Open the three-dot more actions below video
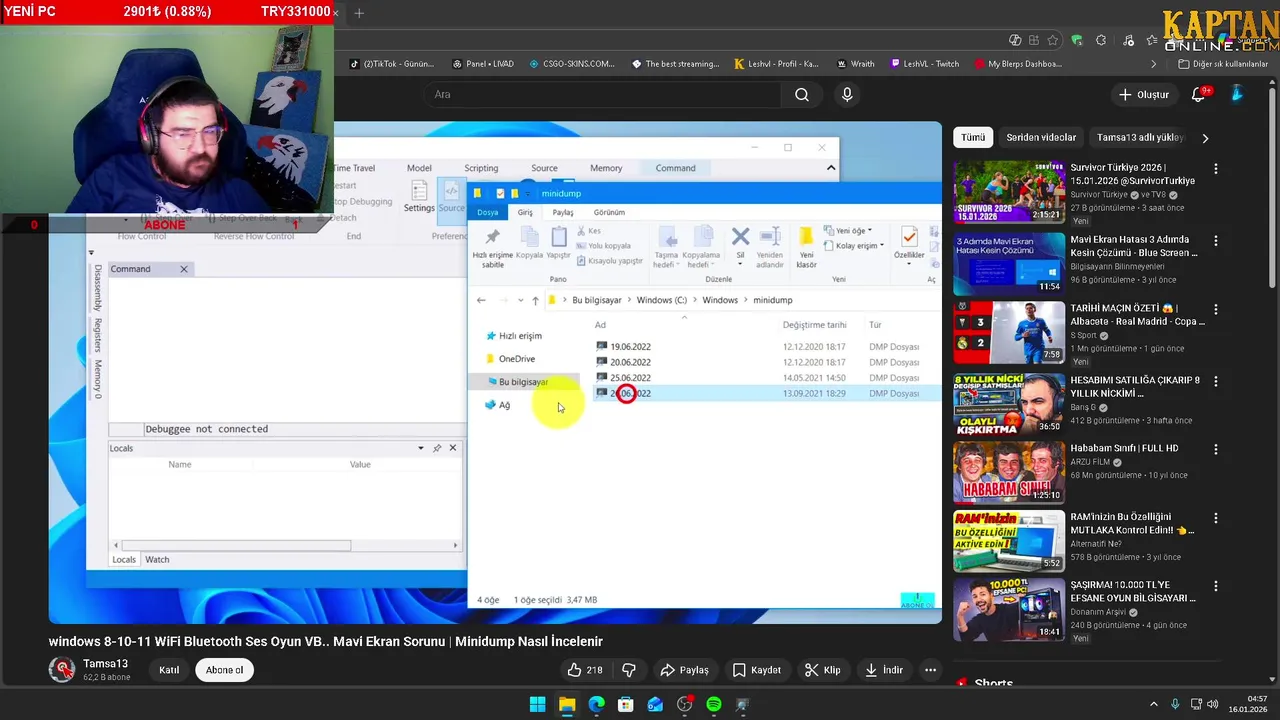This screenshot has height=720, width=1280. coord(931,670)
